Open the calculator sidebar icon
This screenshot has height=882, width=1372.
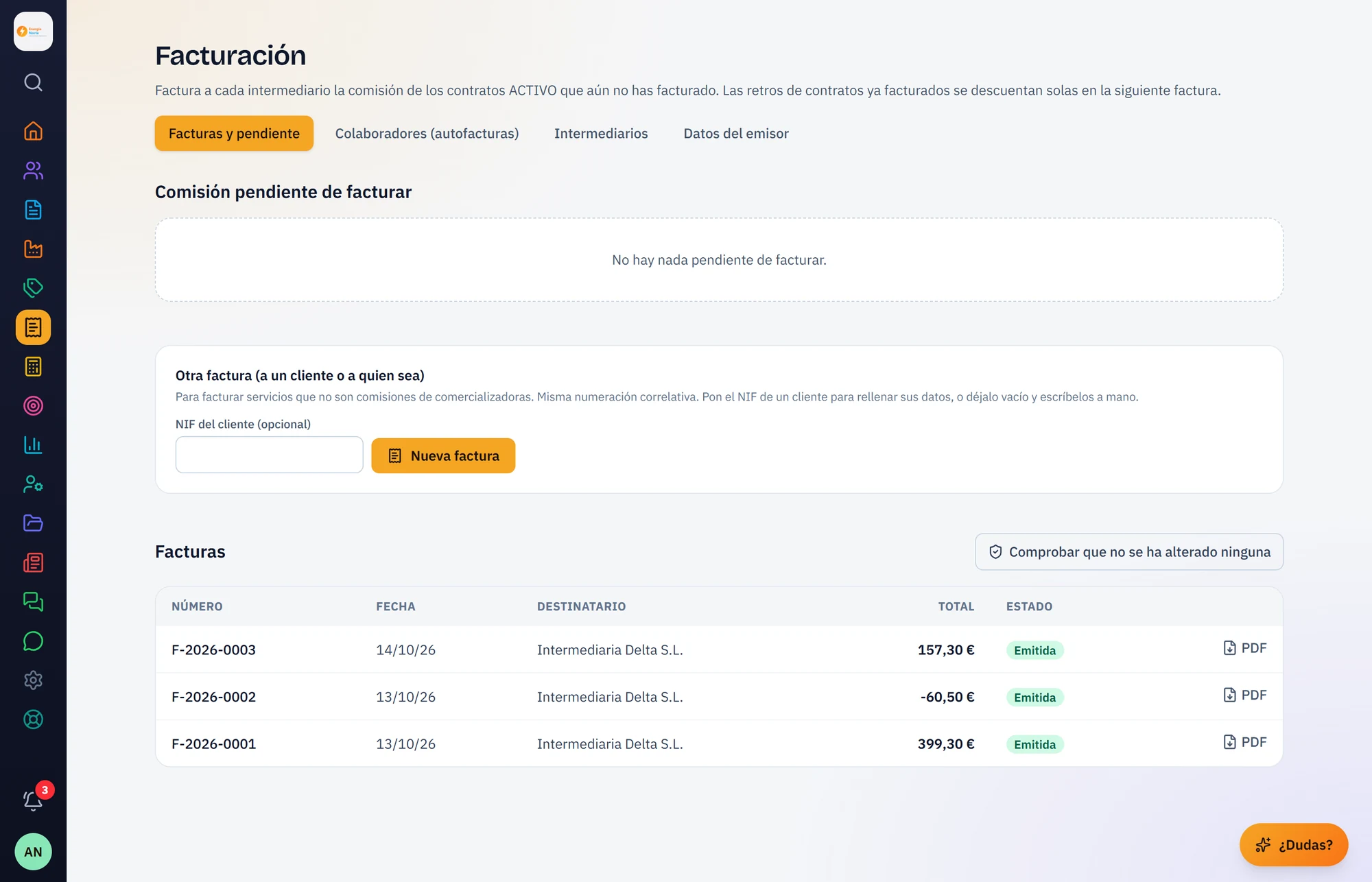coord(33,367)
